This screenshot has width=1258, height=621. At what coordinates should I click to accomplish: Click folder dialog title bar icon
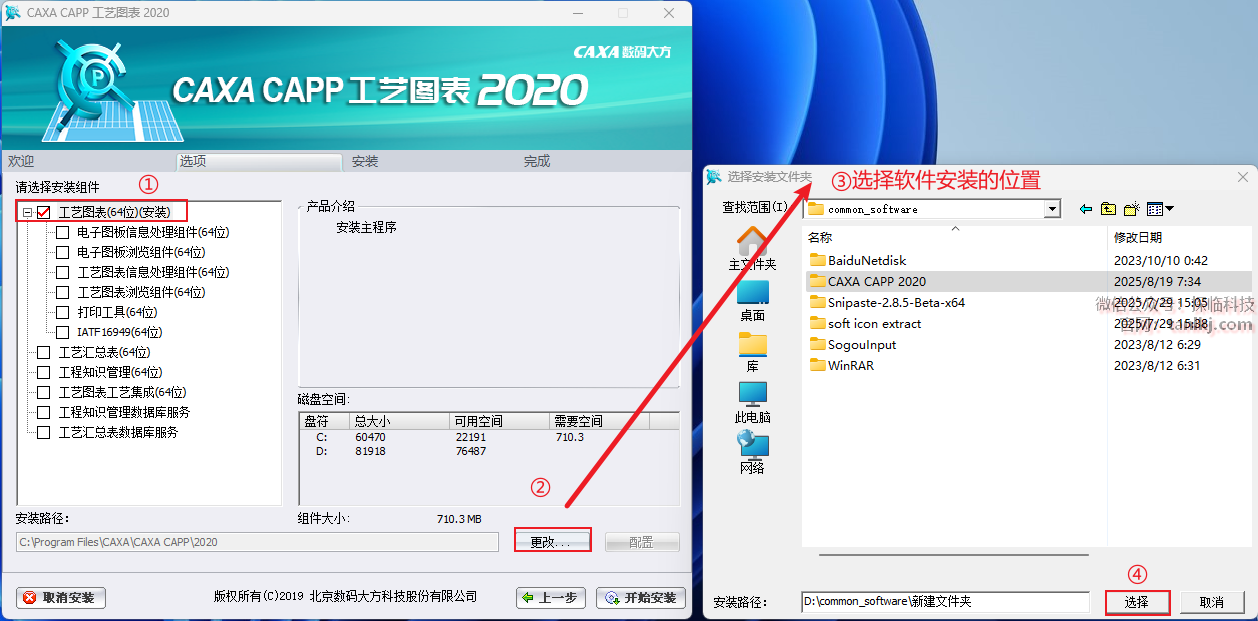pos(714,177)
